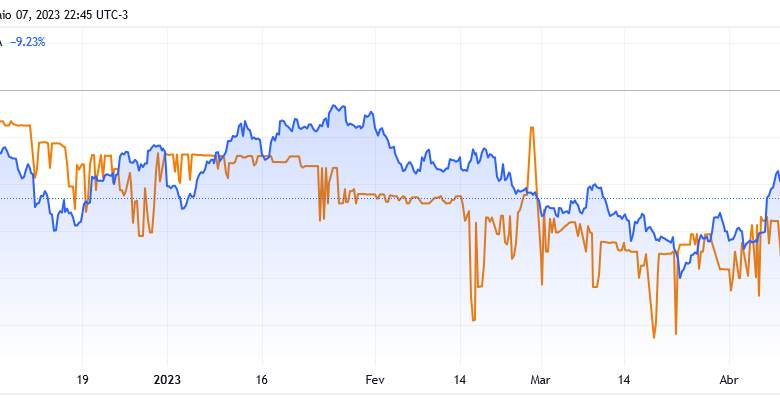Select the 2023 year label on axis
This screenshot has height=404, width=780.
pos(167,380)
